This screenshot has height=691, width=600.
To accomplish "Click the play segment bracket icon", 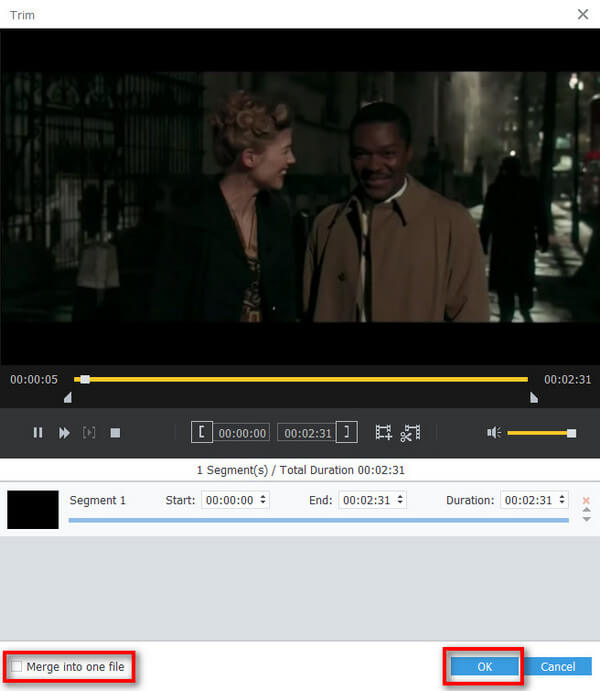I will [x=89, y=433].
